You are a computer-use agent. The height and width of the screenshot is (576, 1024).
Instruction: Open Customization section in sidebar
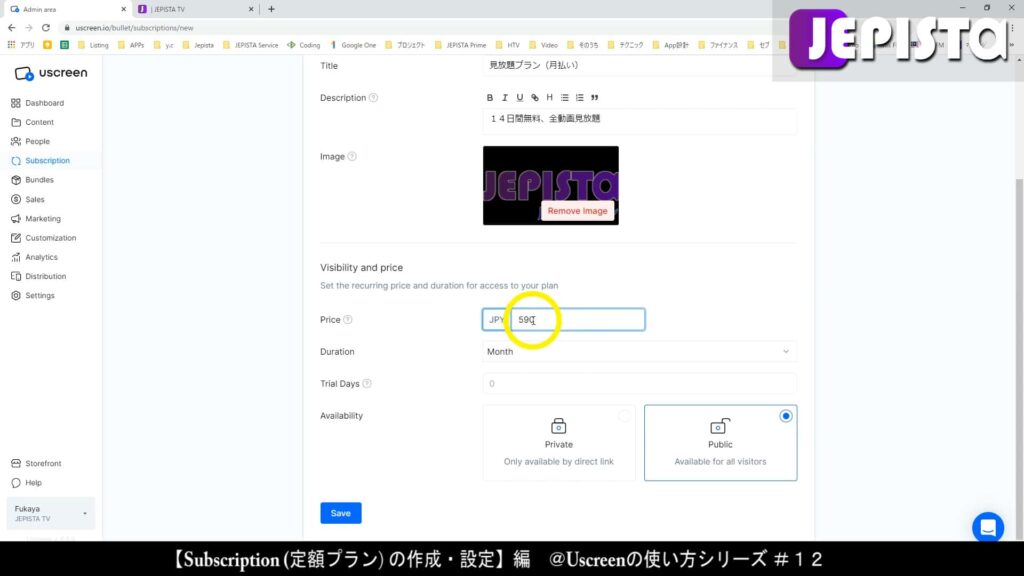point(44,238)
